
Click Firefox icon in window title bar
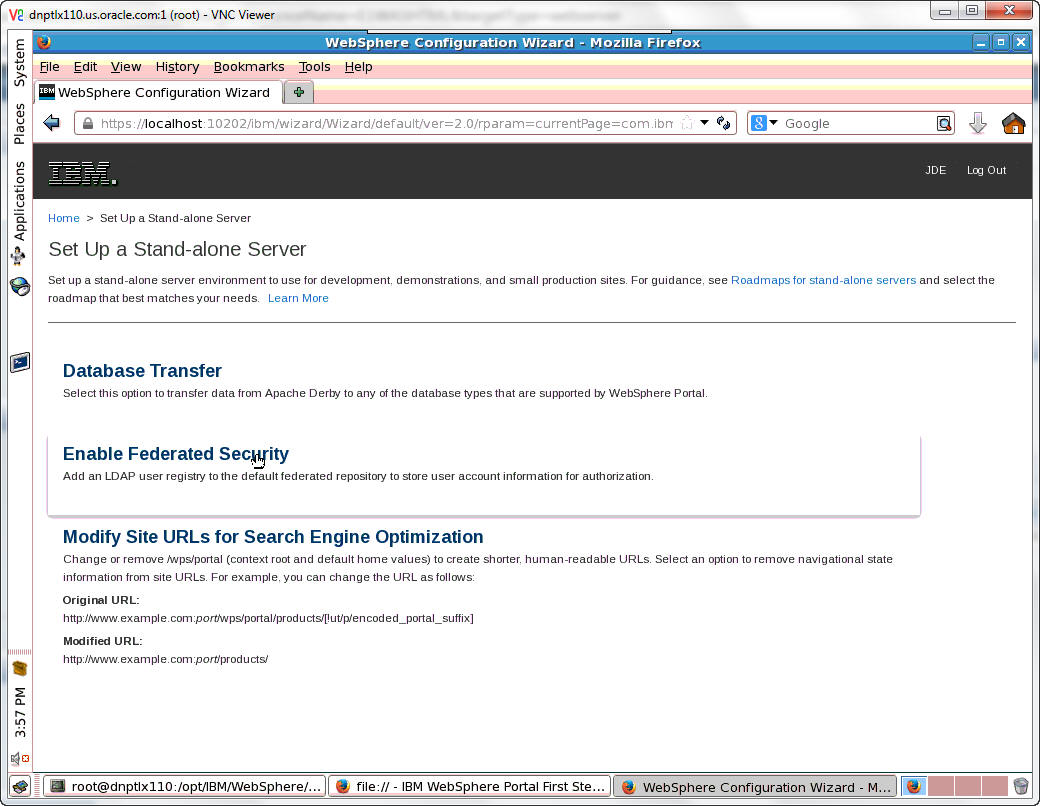click(44, 42)
